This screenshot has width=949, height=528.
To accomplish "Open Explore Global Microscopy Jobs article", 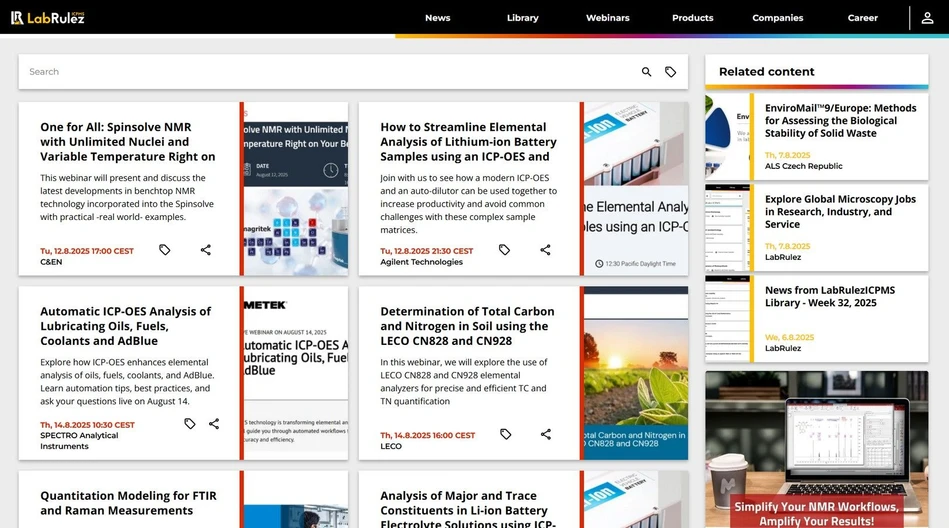I will [840, 211].
